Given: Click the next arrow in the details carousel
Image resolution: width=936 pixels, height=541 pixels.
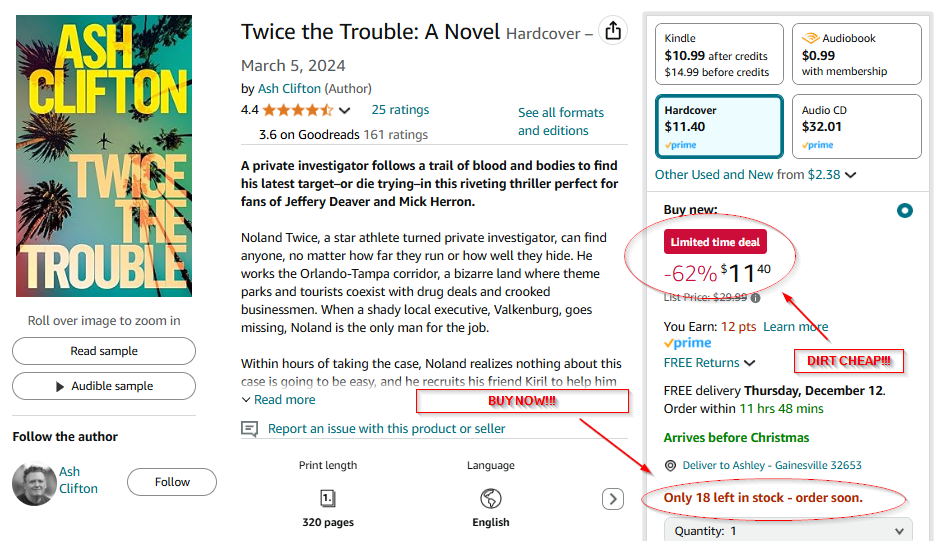Looking at the screenshot, I should pos(612,498).
